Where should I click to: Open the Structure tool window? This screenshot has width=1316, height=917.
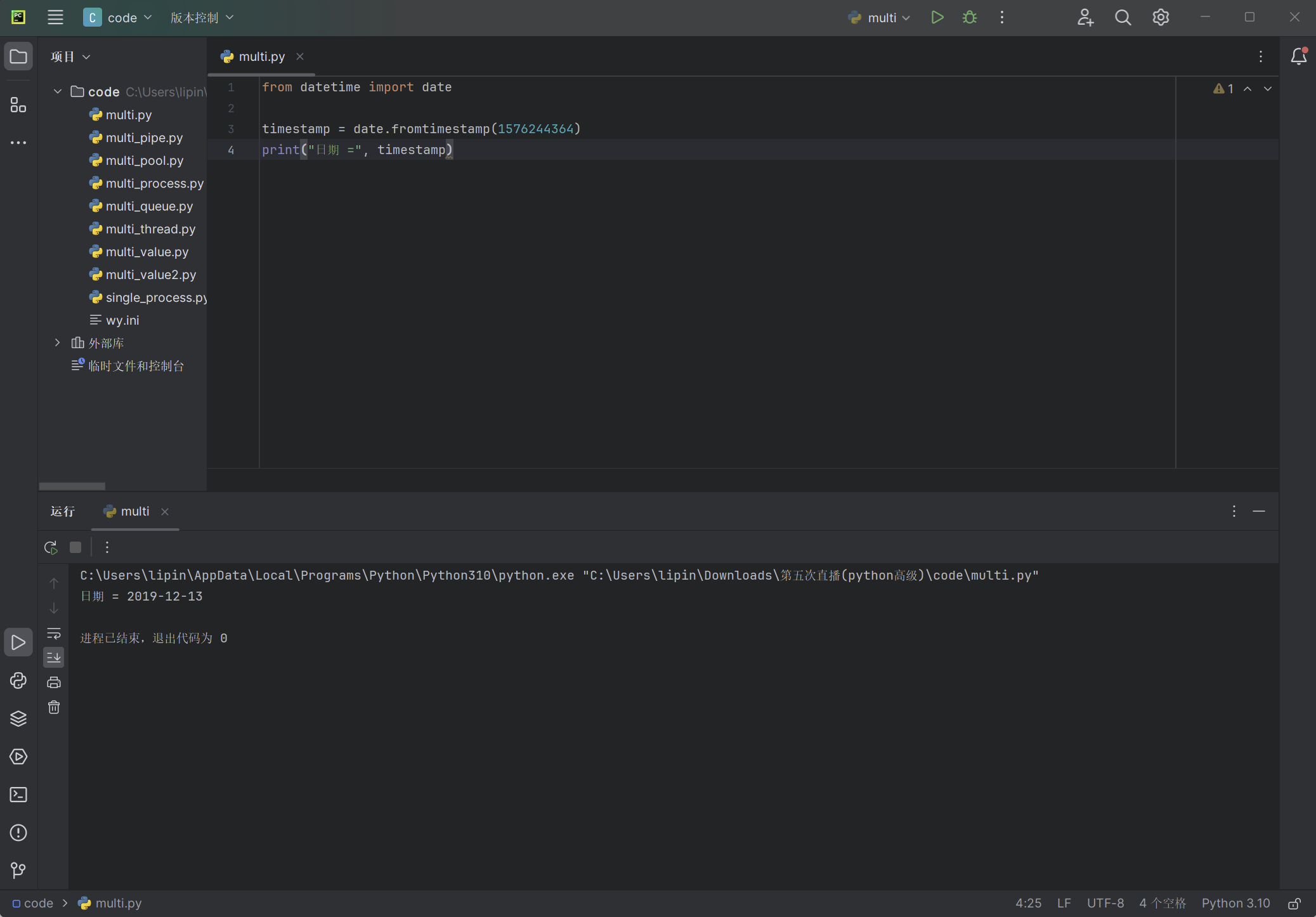[x=18, y=105]
